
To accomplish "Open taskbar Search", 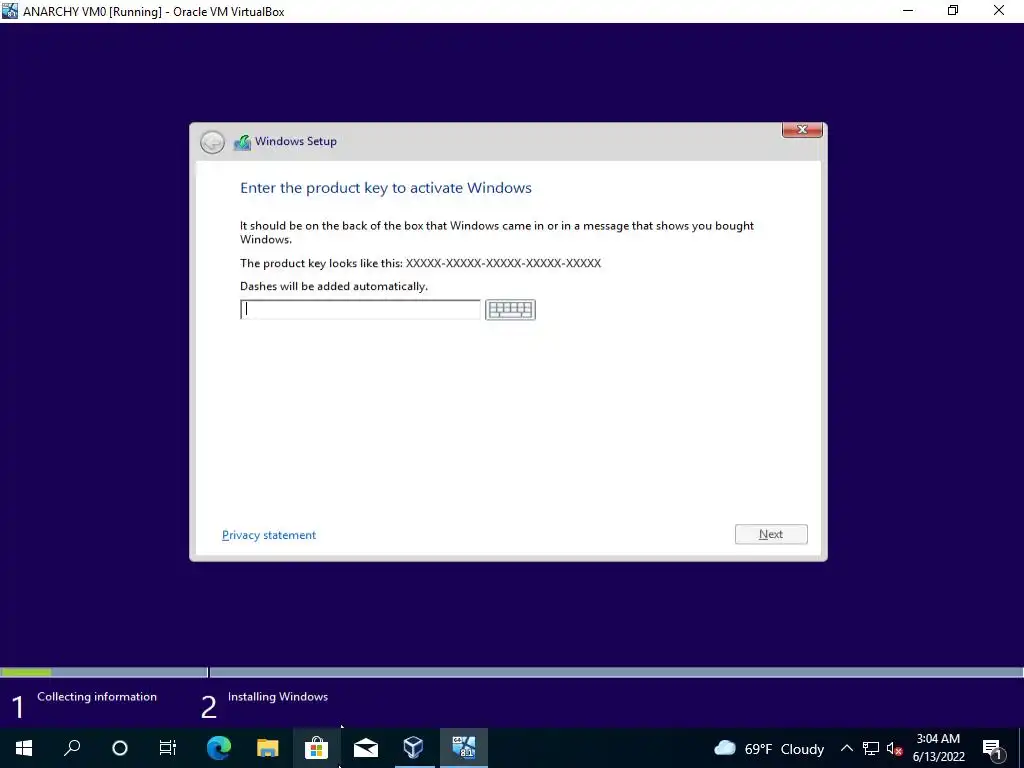I will [72, 748].
